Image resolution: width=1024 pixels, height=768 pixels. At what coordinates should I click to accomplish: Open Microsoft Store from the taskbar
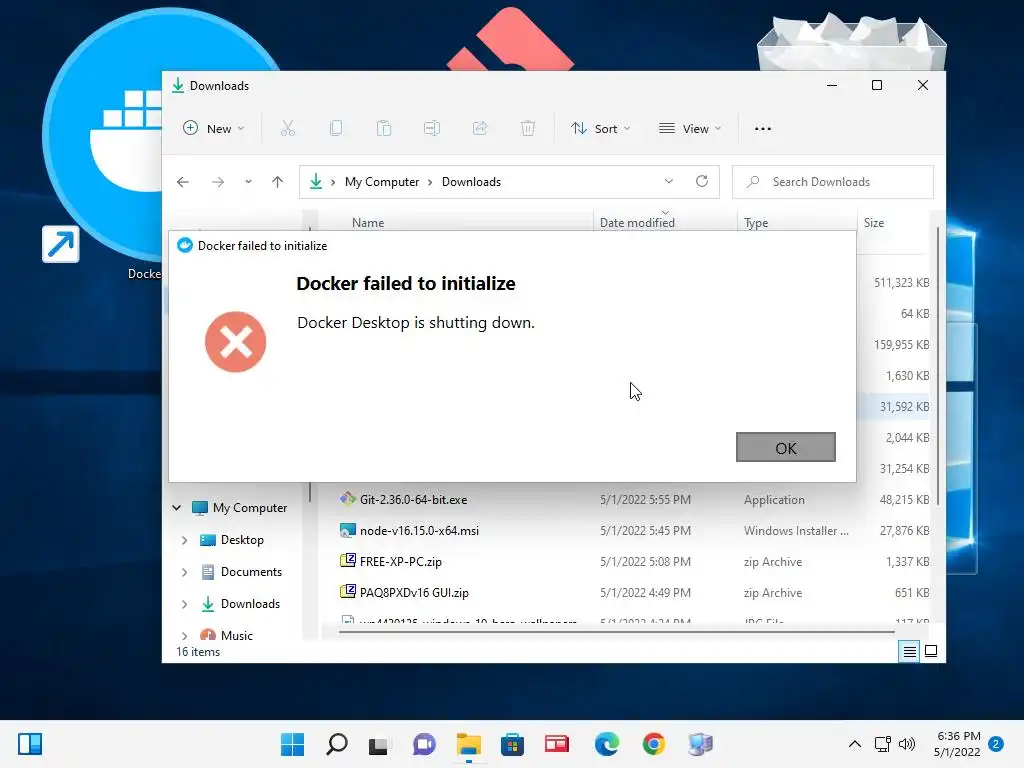pyautogui.click(x=513, y=744)
